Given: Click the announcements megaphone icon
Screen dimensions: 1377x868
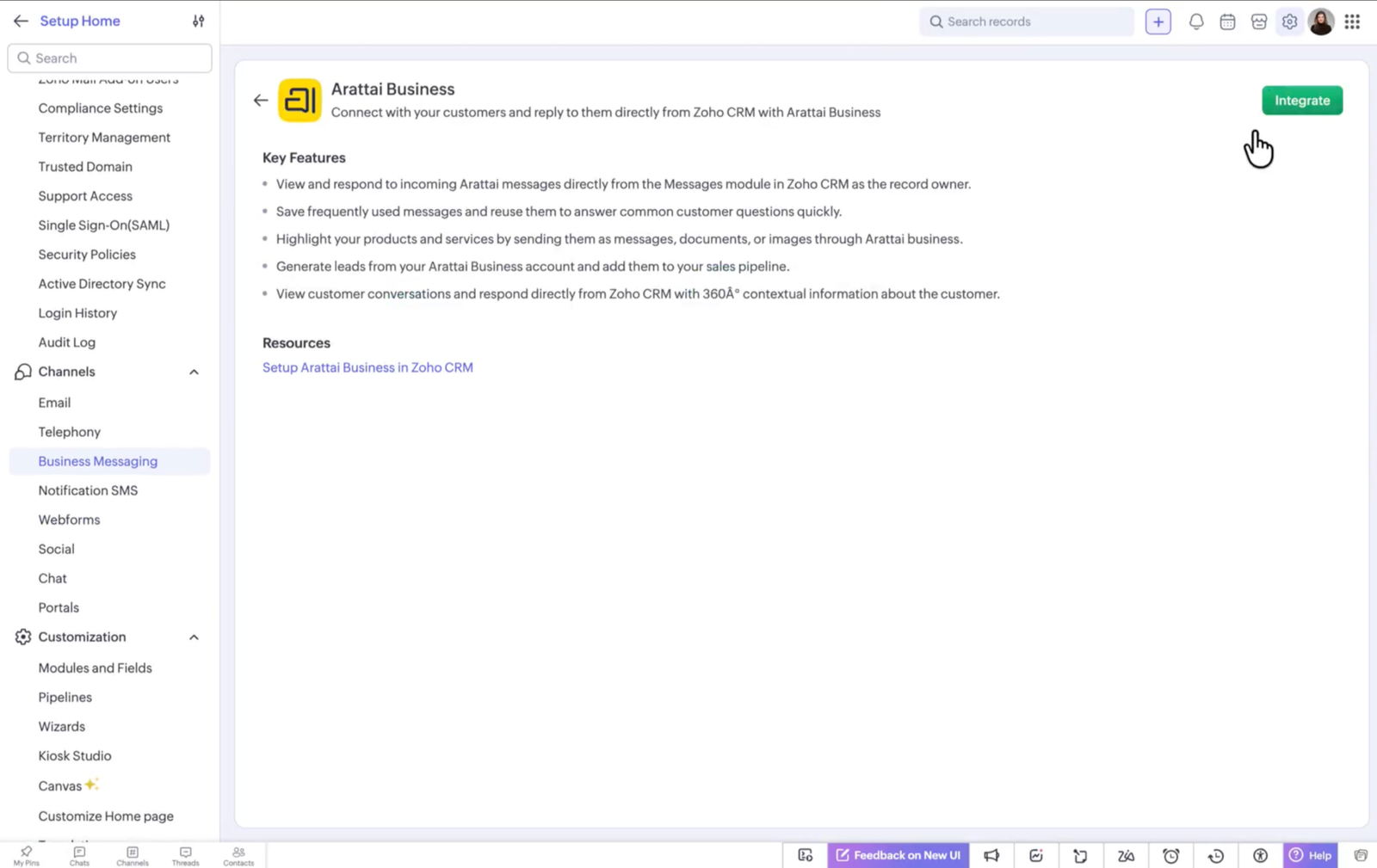Looking at the screenshot, I should (x=991, y=855).
